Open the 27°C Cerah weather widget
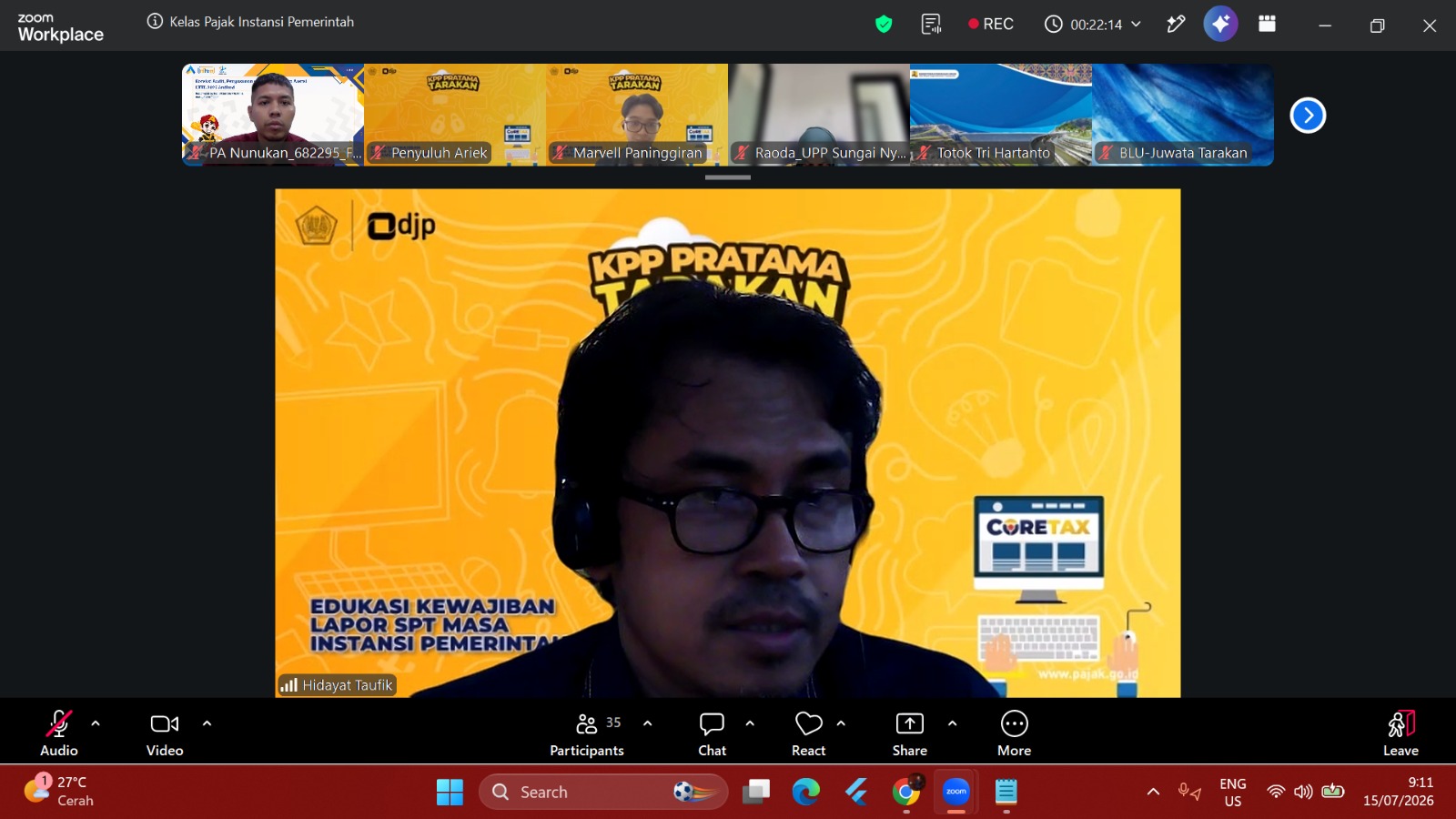The width and height of the screenshot is (1456, 819). [x=60, y=792]
